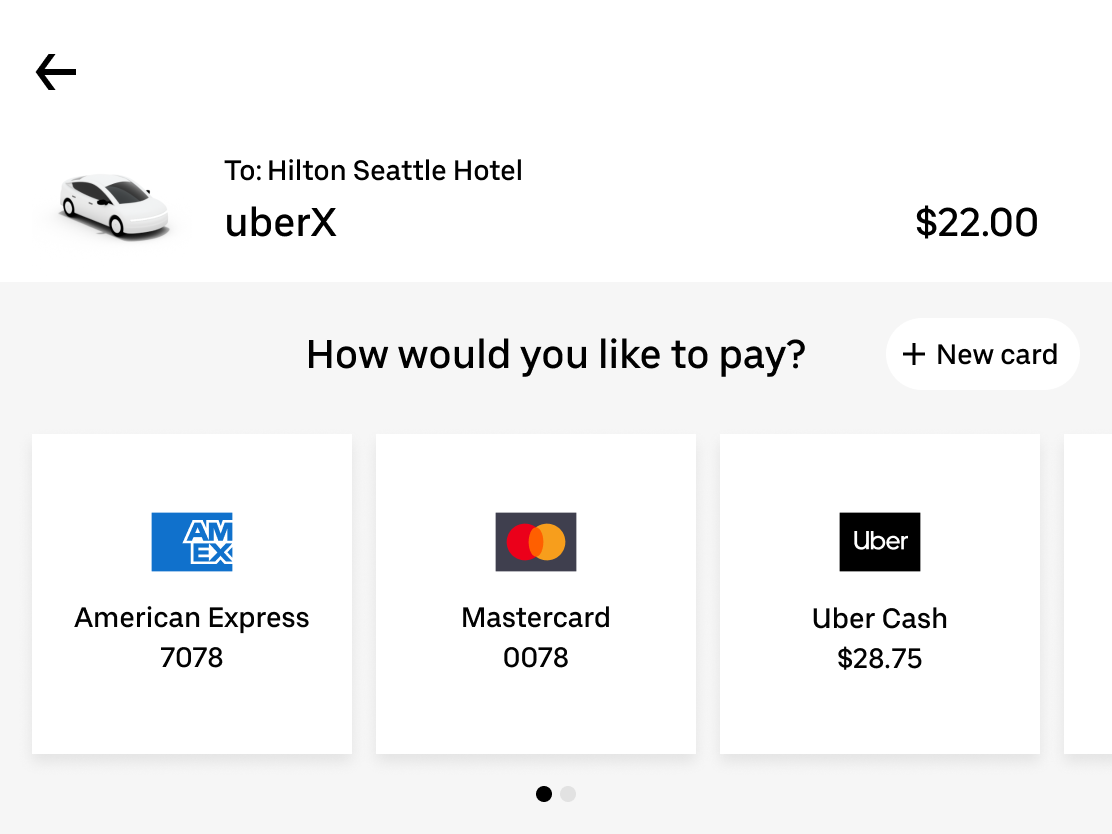Click the 'How would you like to pay?' heading
This screenshot has width=1112, height=834.
point(556,355)
